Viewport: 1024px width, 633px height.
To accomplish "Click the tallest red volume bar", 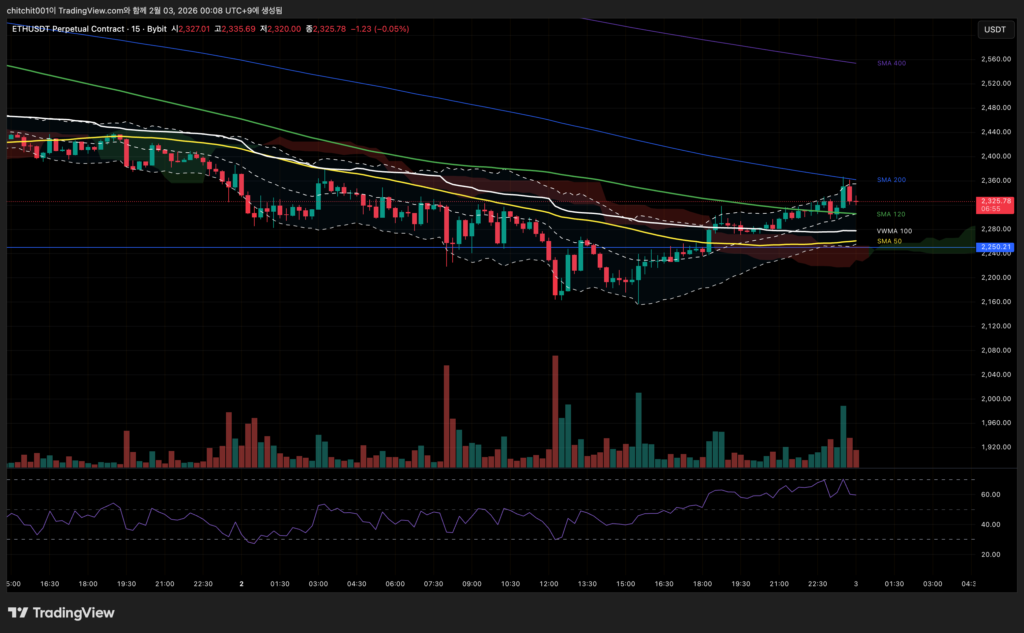I will tap(553, 410).
